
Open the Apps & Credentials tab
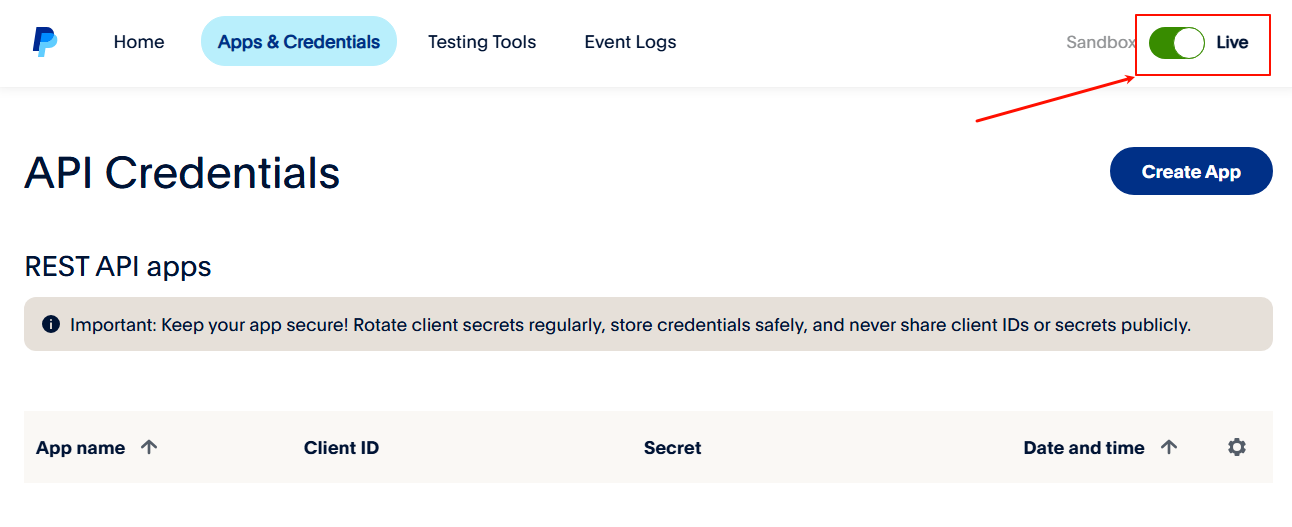(x=299, y=42)
